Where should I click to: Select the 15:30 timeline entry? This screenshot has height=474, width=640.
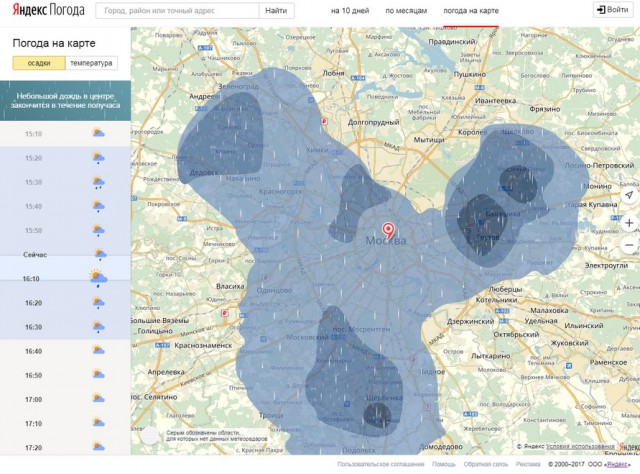[65, 182]
